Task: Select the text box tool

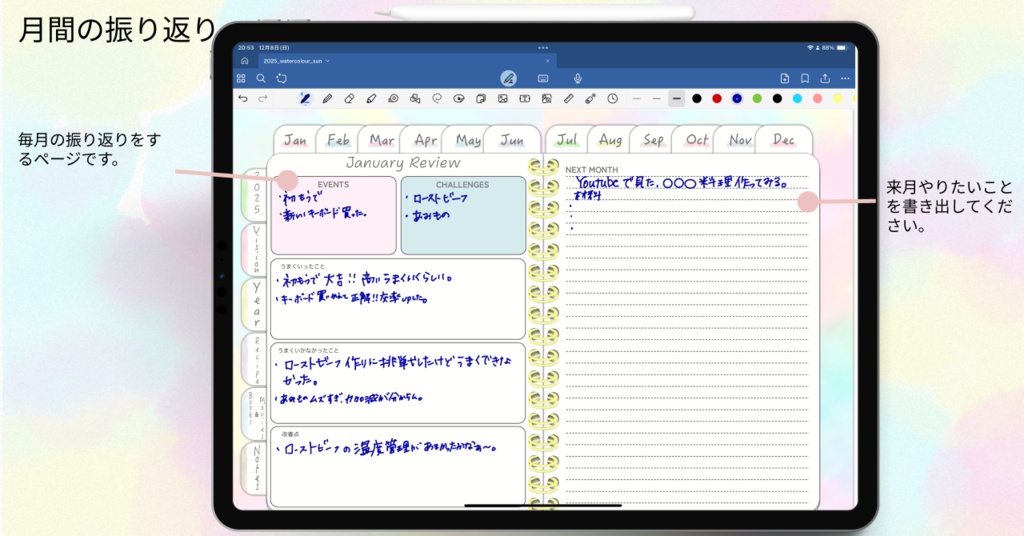Action: [524, 99]
